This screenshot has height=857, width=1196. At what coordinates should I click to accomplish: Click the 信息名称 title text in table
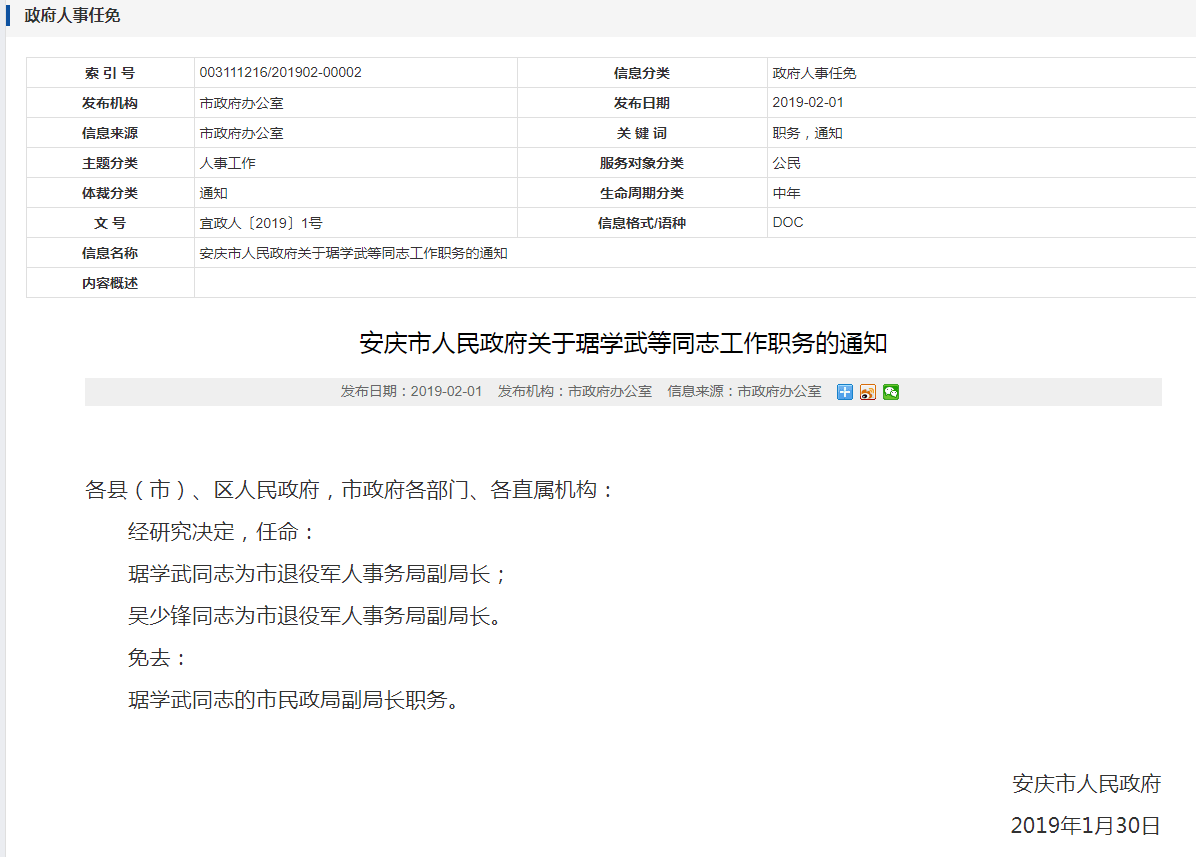354,253
